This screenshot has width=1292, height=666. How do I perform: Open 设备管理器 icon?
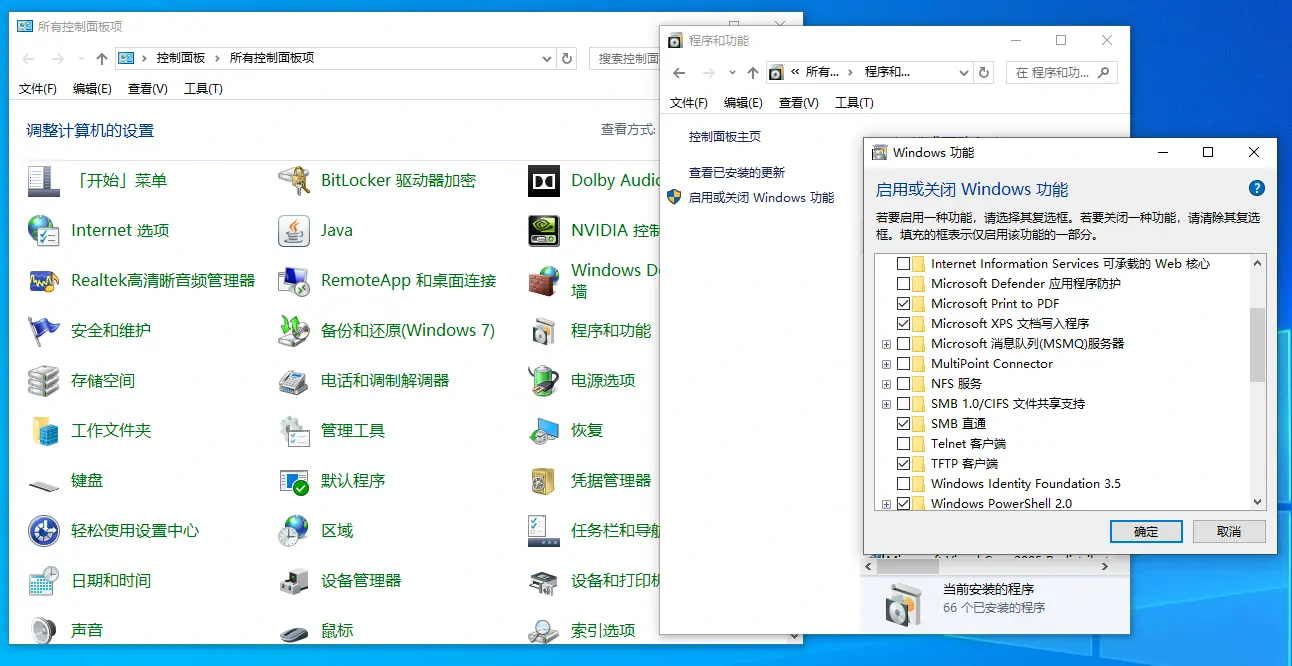pyautogui.click(x=294, y=581)
